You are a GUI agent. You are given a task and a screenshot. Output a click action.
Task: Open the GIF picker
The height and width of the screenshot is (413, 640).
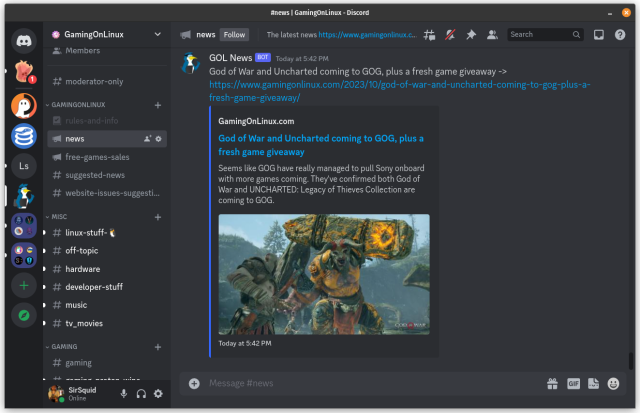click(573, 383)
